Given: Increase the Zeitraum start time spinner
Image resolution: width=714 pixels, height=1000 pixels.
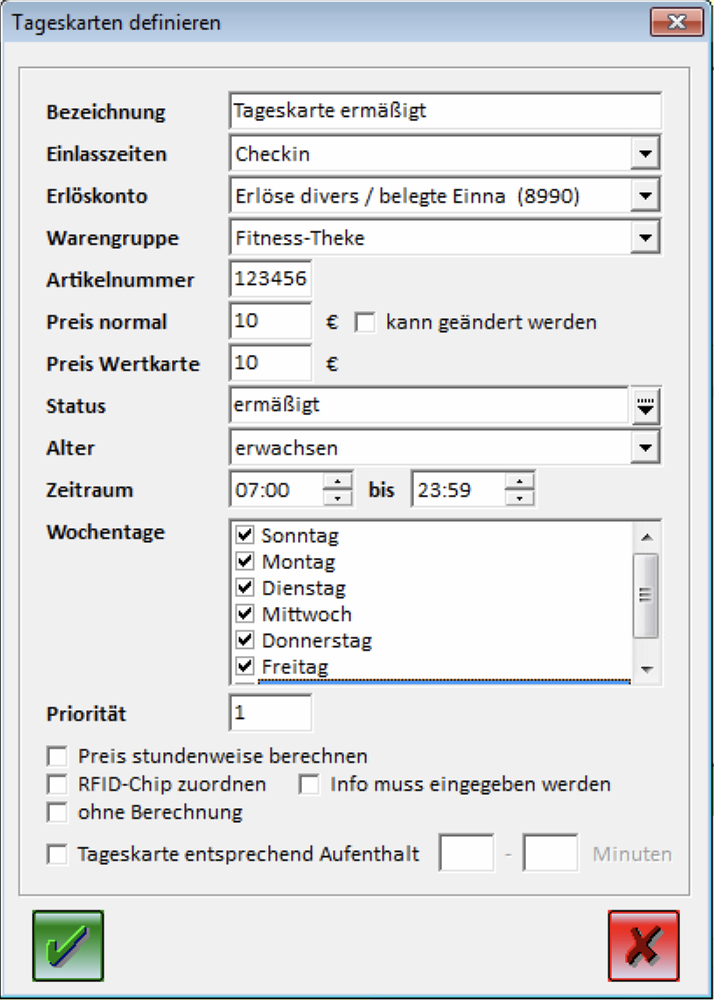Looking at the screenshot, I should point(340,482).
